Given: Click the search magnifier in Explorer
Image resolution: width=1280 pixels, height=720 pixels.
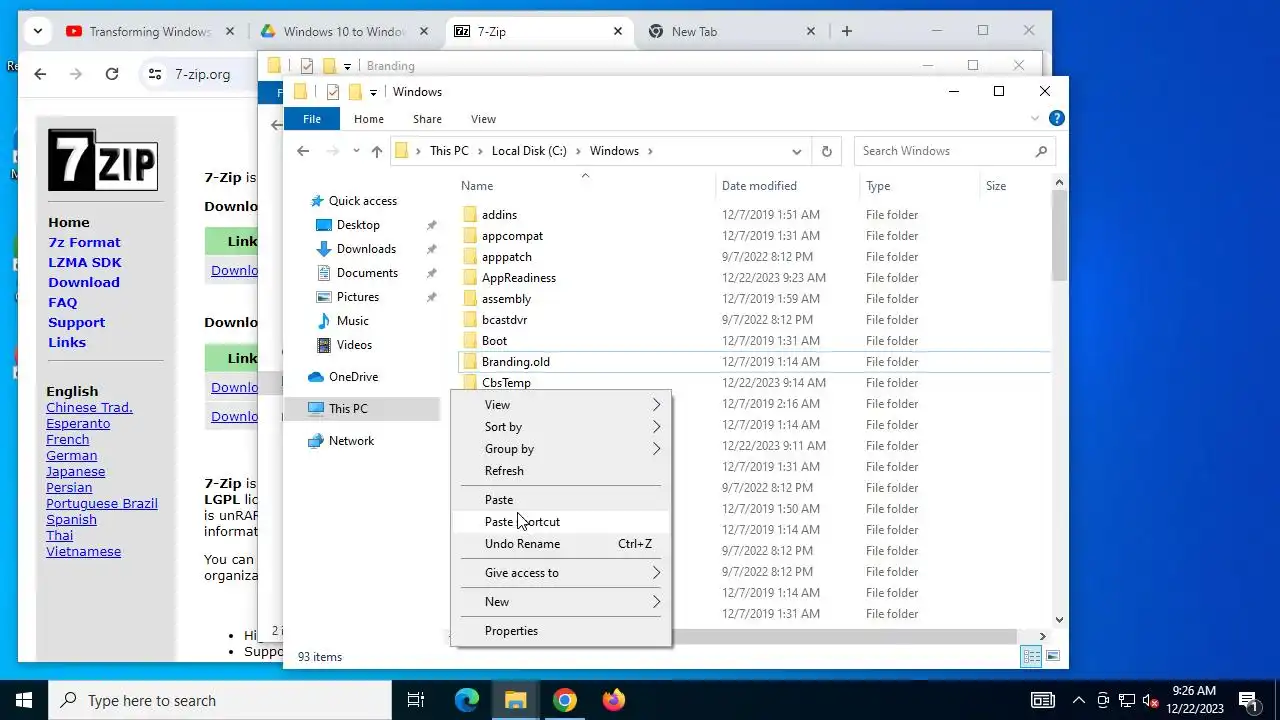Looking at the screenshot, I should coord(1041,151).
